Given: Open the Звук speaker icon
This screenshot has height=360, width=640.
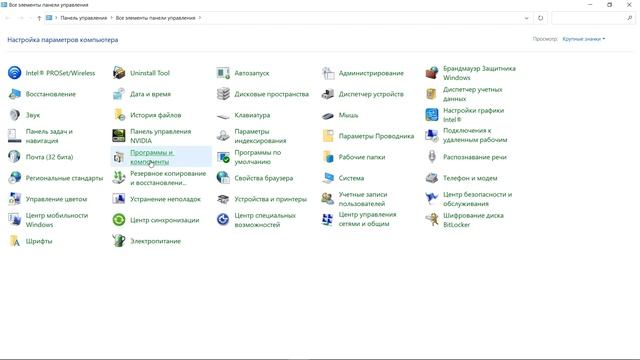Looking at the screenshot, I should [15, 115].
